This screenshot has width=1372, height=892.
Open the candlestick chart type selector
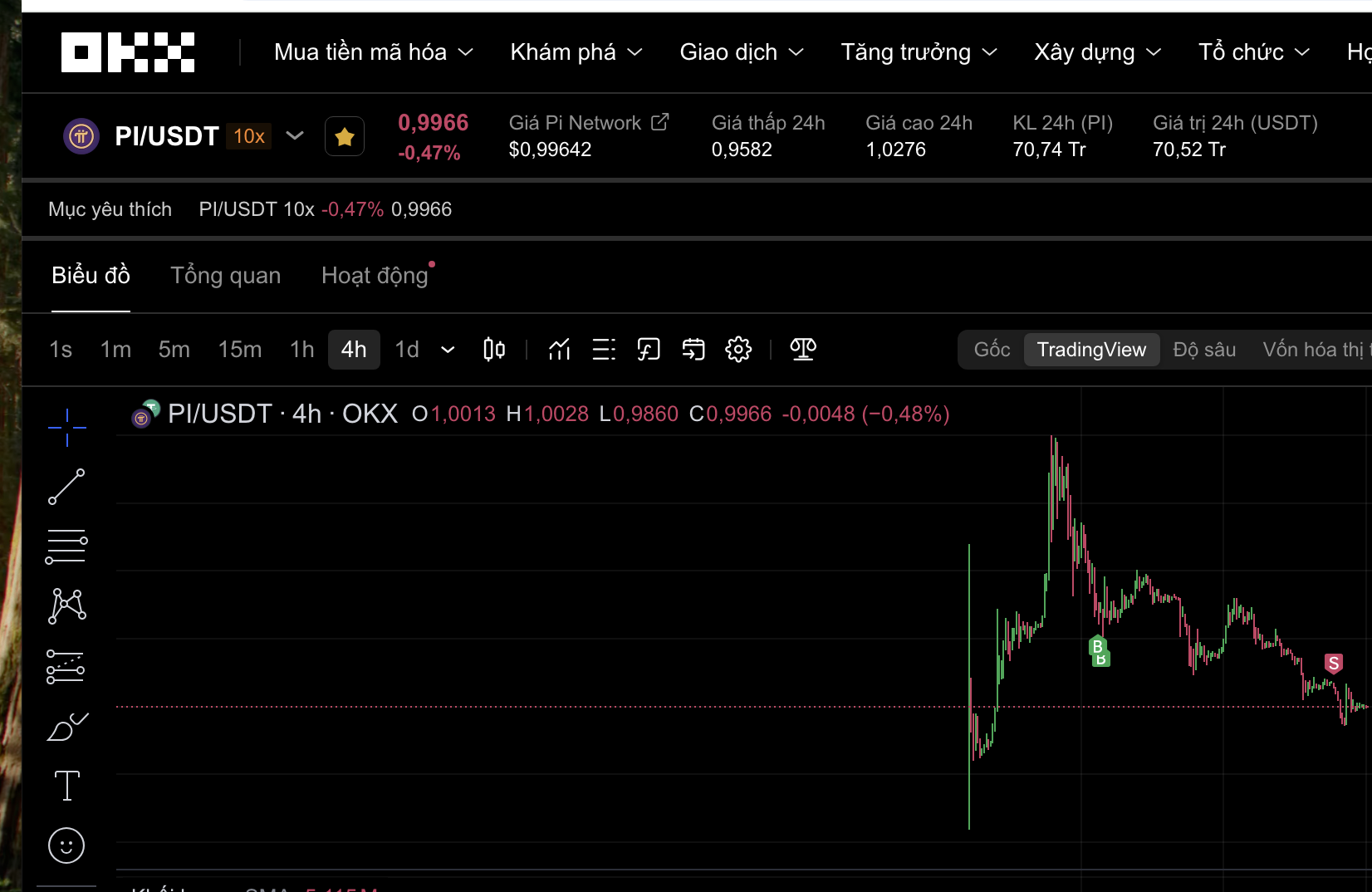coord(494,350)
